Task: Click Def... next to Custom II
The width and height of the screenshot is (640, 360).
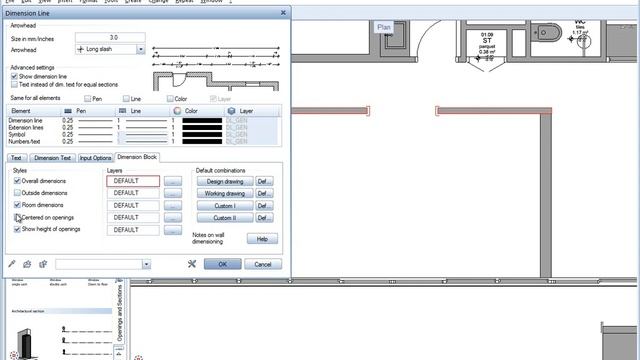Action: [264, 218]
